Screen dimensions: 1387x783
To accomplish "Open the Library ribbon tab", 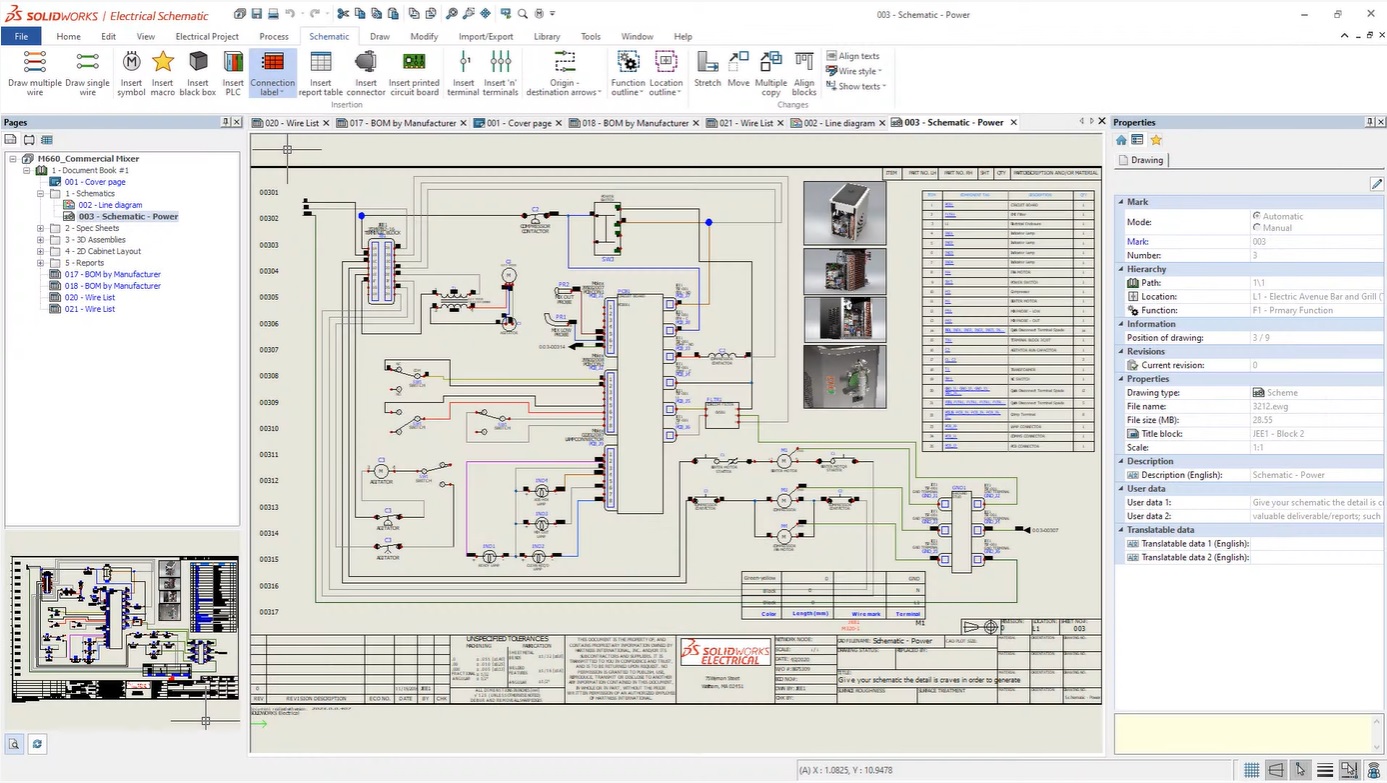I will click(x=547, y=36).
